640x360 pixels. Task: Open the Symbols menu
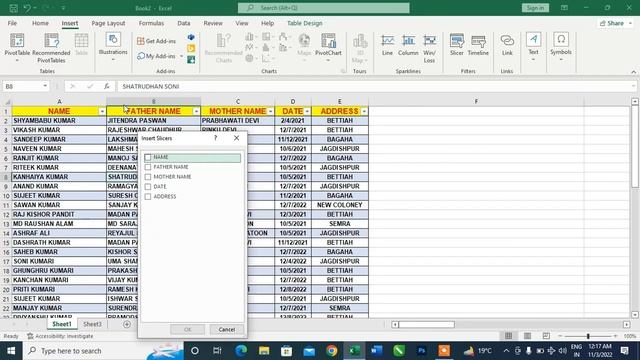(561, 47)
